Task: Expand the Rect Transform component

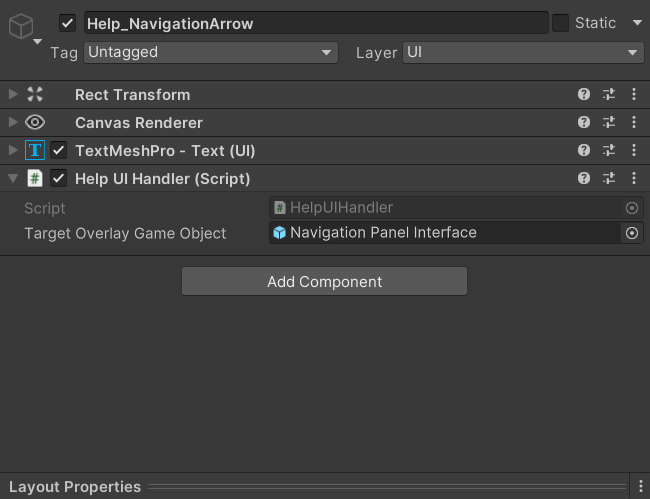Action: pos(13,94)
